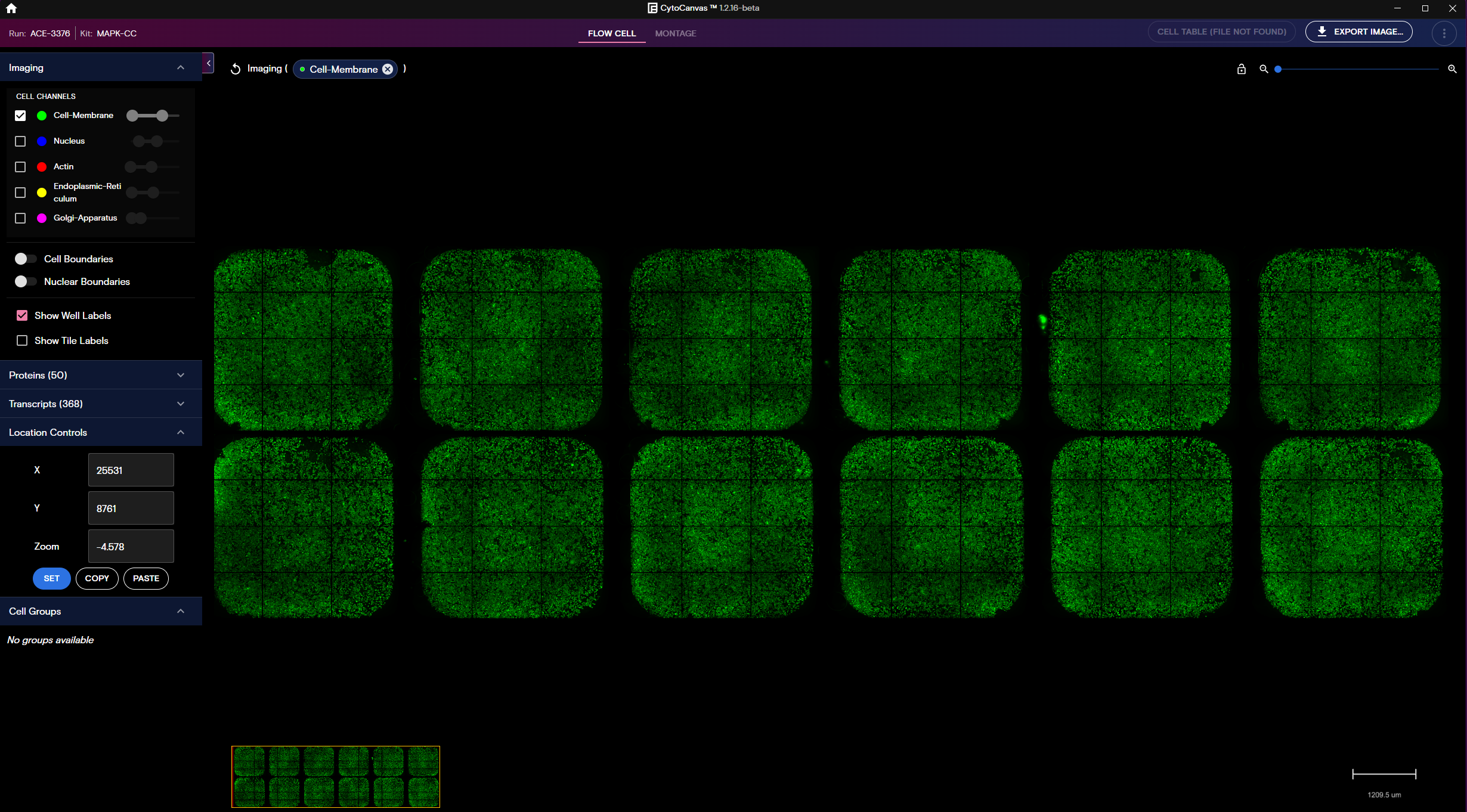Collapse the left sidebar panel arrow

pyautogui.click(x=208, y=63)
